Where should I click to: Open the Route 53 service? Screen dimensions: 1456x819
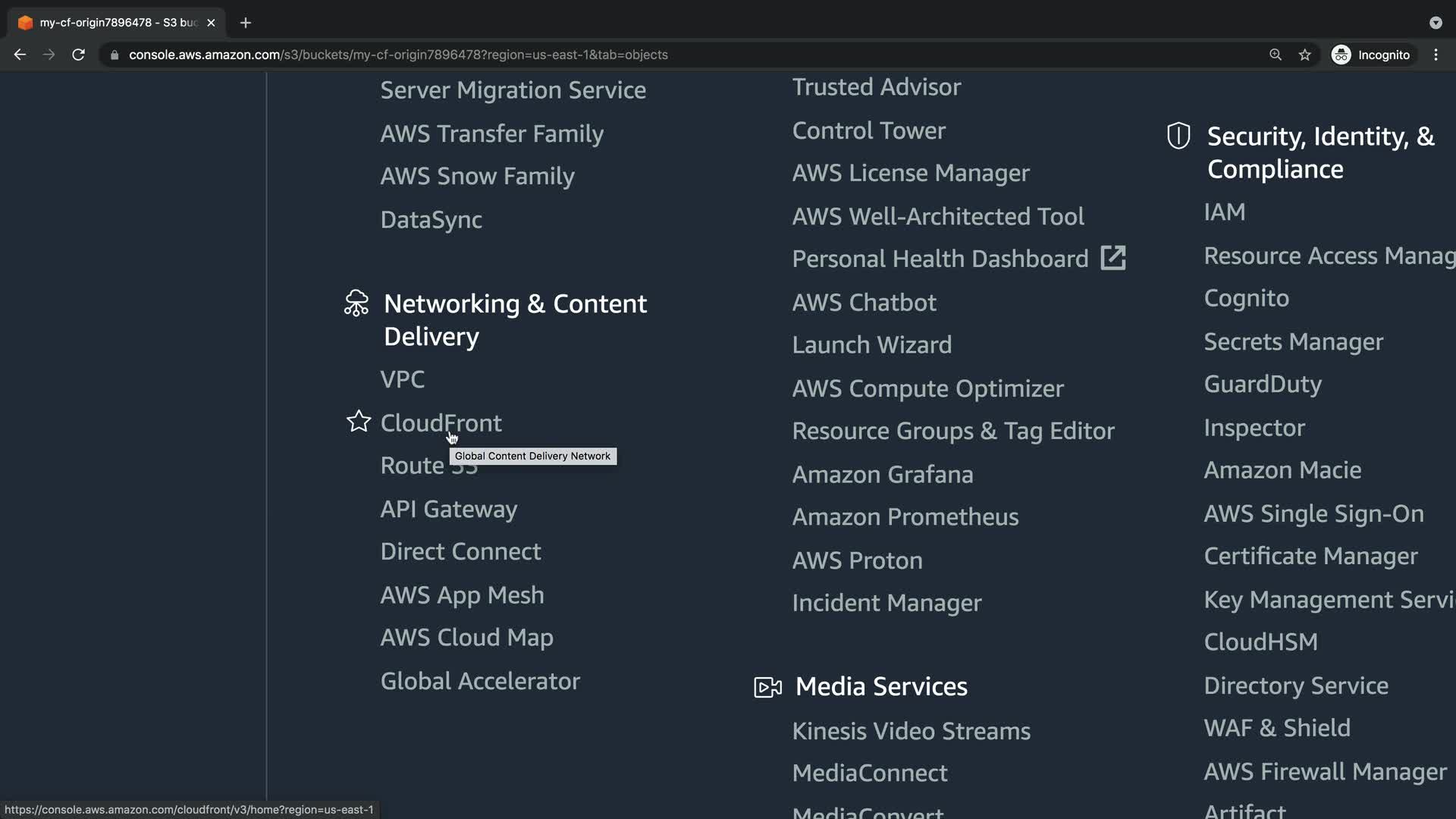[412, 466]
